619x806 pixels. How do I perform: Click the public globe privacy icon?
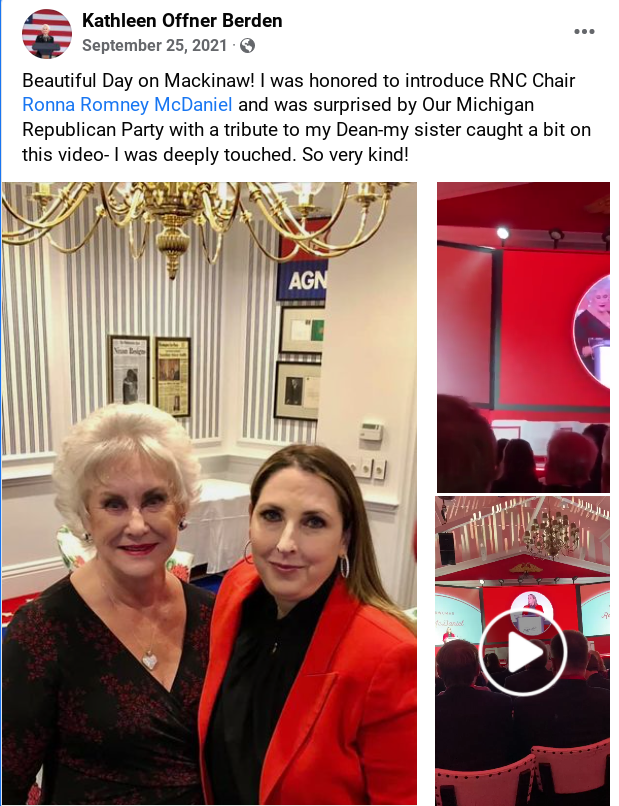(x=247, y=46)
